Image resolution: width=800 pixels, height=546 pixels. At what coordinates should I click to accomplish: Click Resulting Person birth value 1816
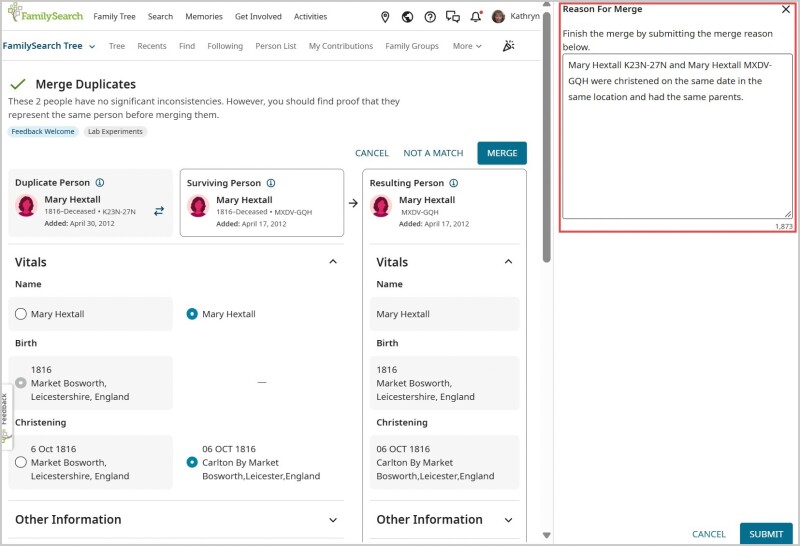tap(387, 369)
